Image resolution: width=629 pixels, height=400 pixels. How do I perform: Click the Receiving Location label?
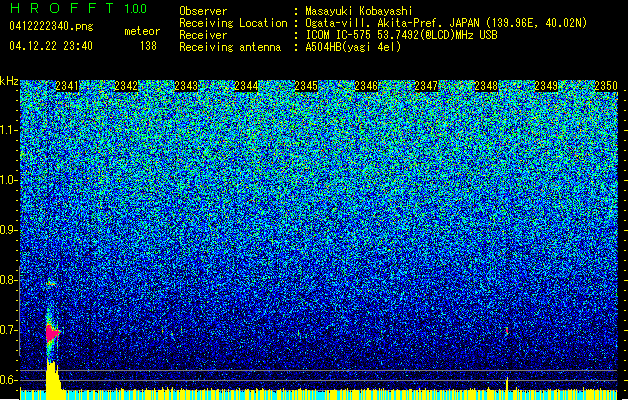point(233,23)
